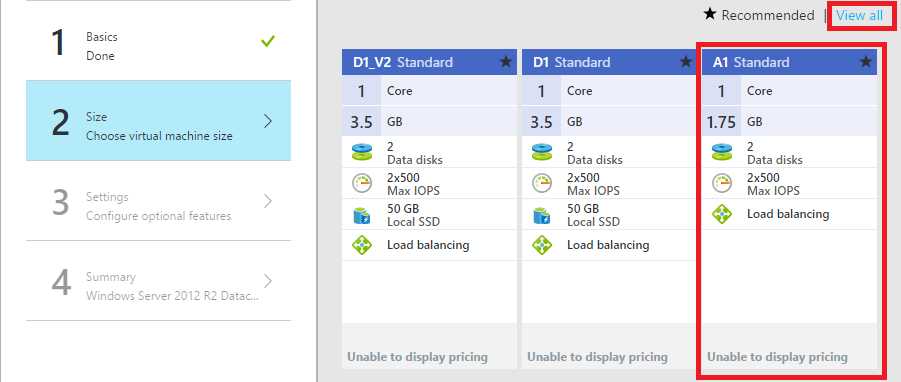The width and height of the screenshot is (901, 382).
Task: Click 'Unable to display pricing' on D1_V2 card
Action: 417,357
